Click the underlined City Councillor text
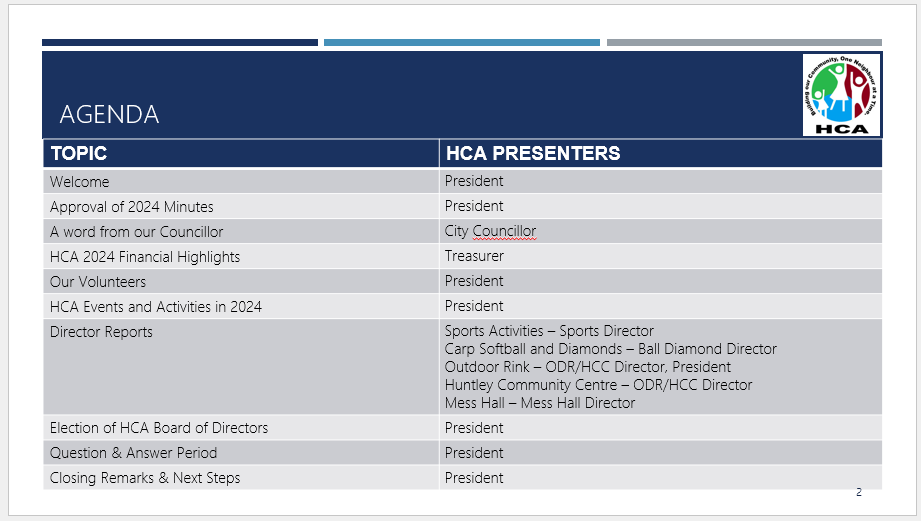 pyautogui.click(x=491, y=232)
